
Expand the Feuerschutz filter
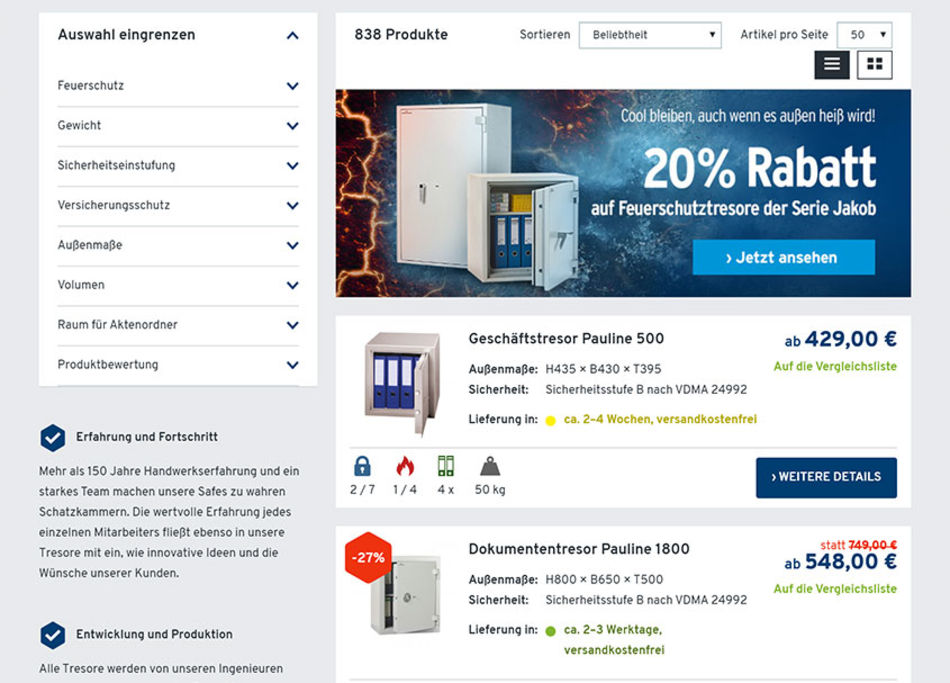coord(292,86)
